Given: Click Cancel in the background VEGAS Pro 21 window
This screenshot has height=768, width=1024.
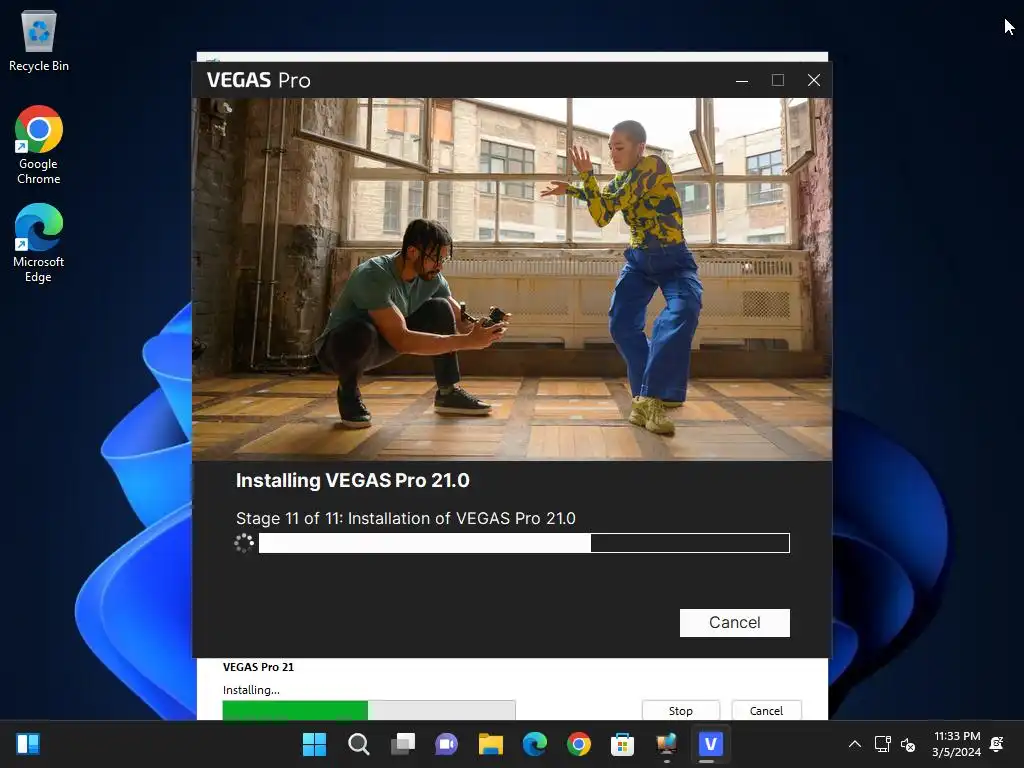Looking at the screenshot, I should click(x=766, y=710).
